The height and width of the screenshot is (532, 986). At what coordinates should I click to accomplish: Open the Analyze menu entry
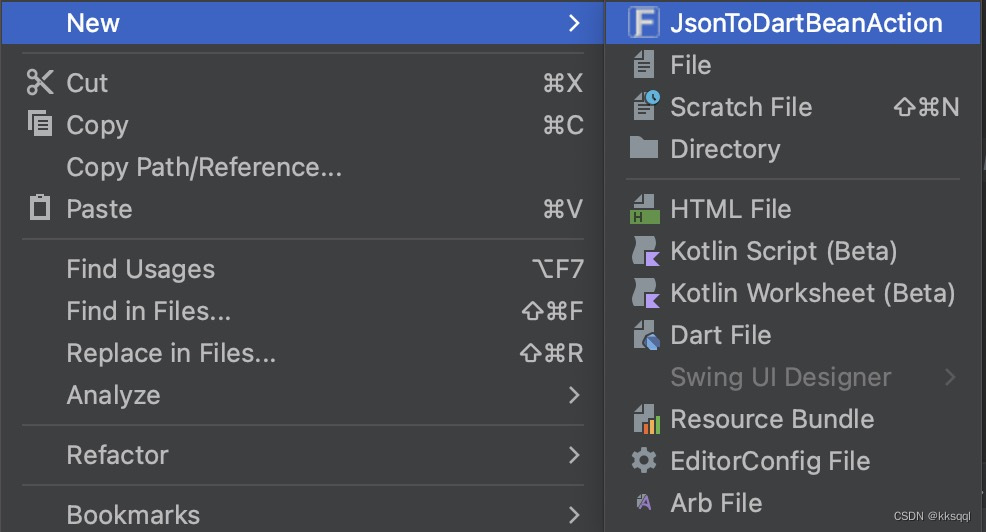(302, 395)
